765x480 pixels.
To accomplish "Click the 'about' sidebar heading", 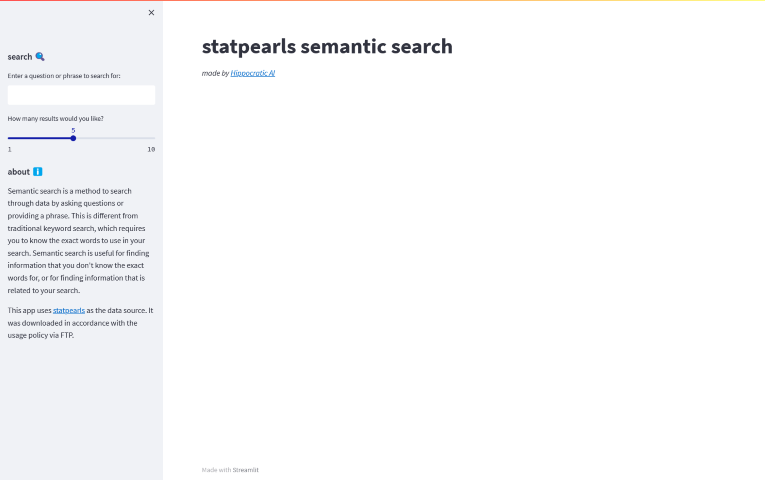I will 19,171.
